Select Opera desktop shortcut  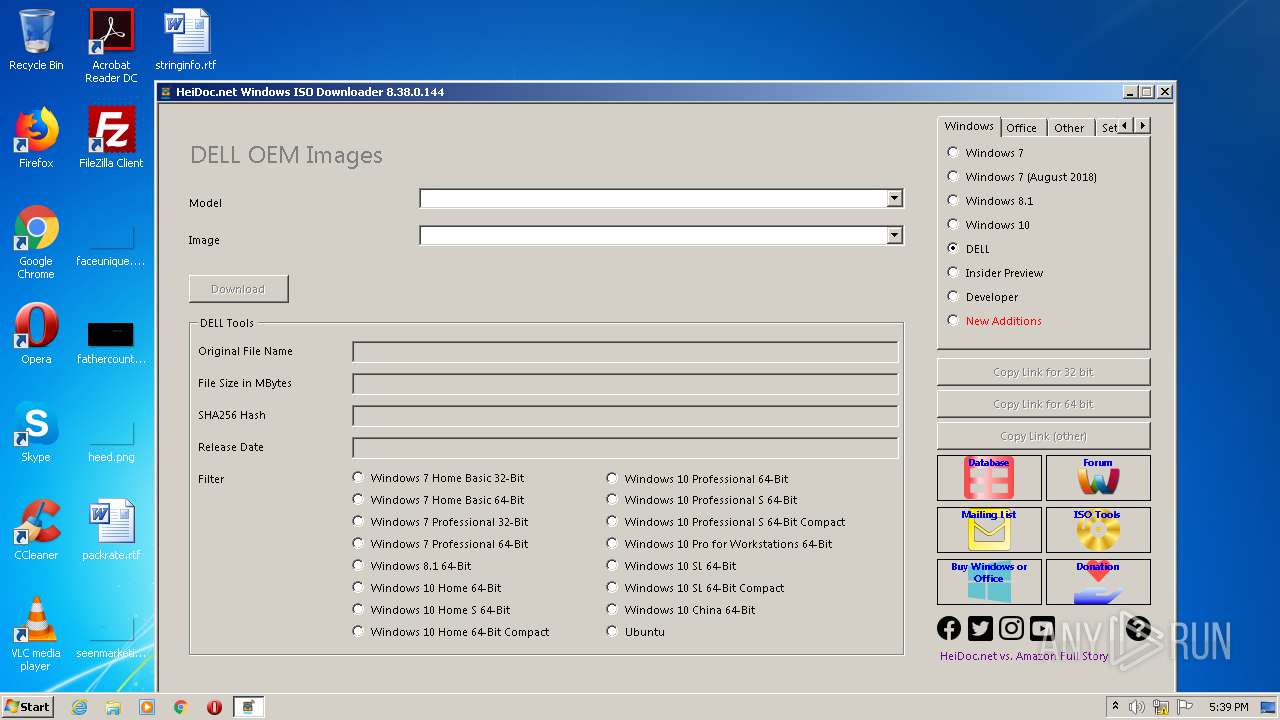pos(36,334)
